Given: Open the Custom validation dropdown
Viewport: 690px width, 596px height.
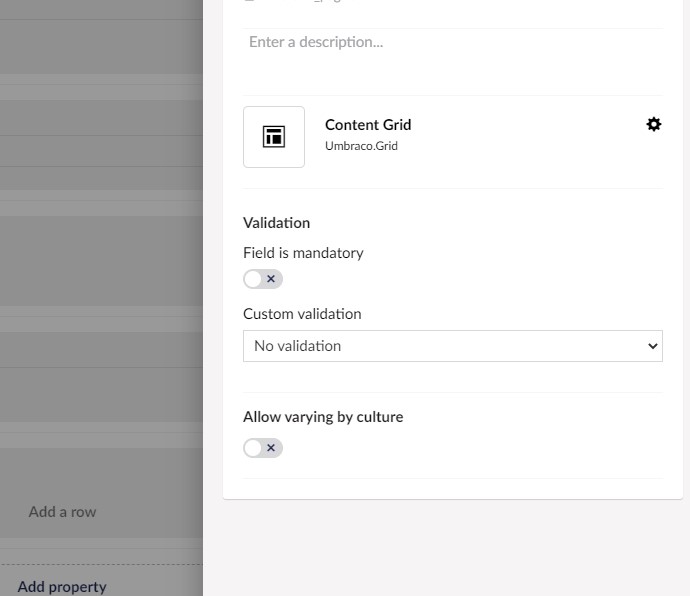Looking at the screenshot, I should click(453, 346).
